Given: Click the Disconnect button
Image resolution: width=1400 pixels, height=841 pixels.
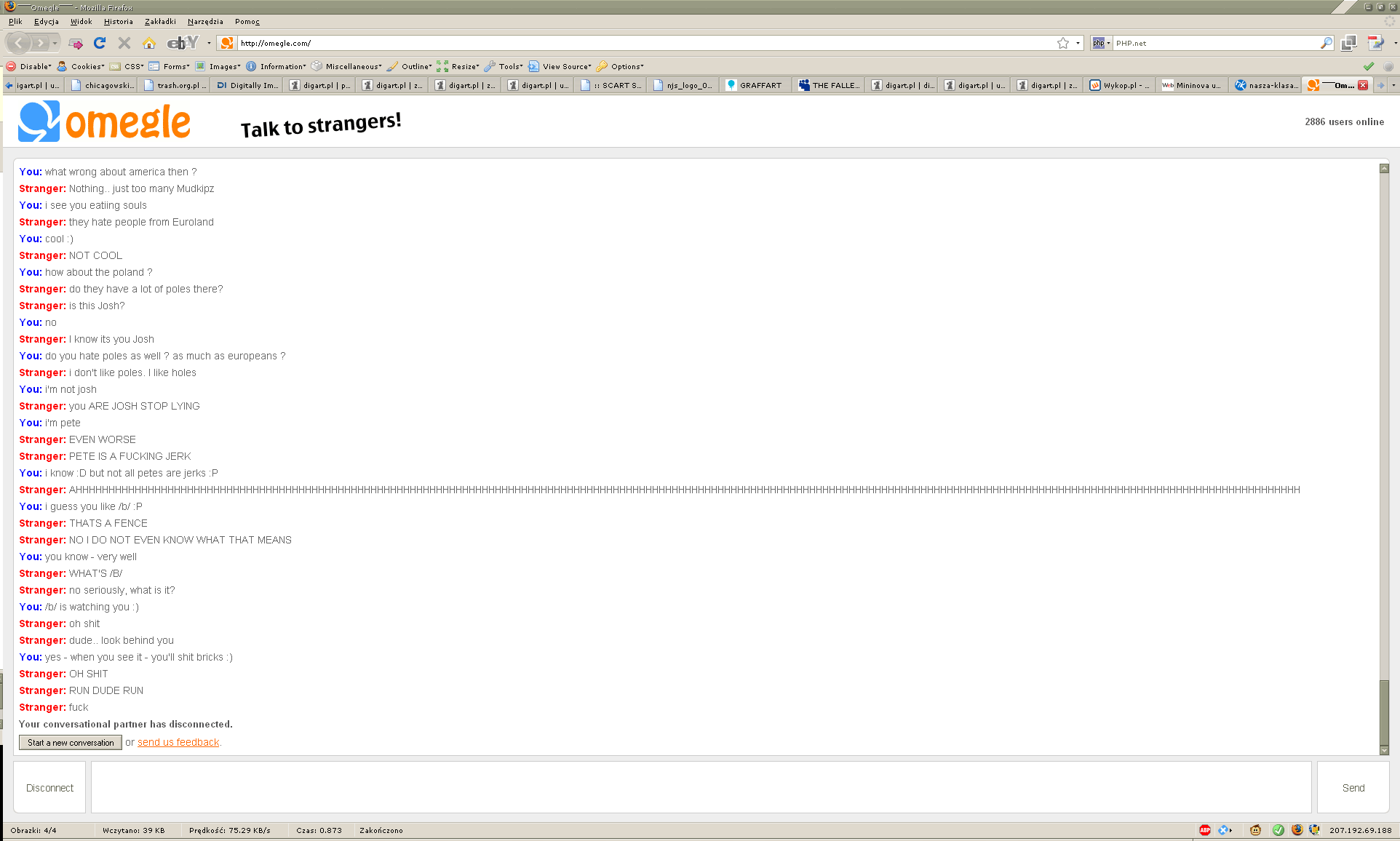Looking at the screenshot, I should click(x=49, y=787).
